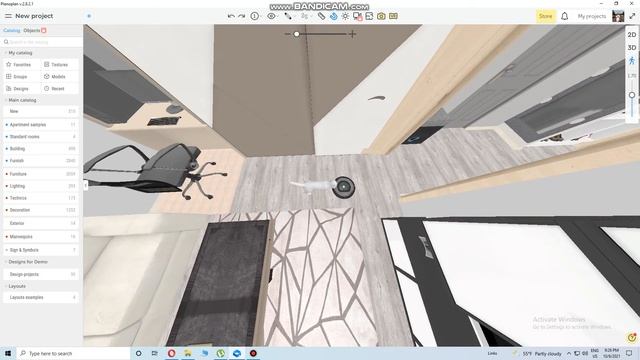Open Layouts examples item

(42, 298)
